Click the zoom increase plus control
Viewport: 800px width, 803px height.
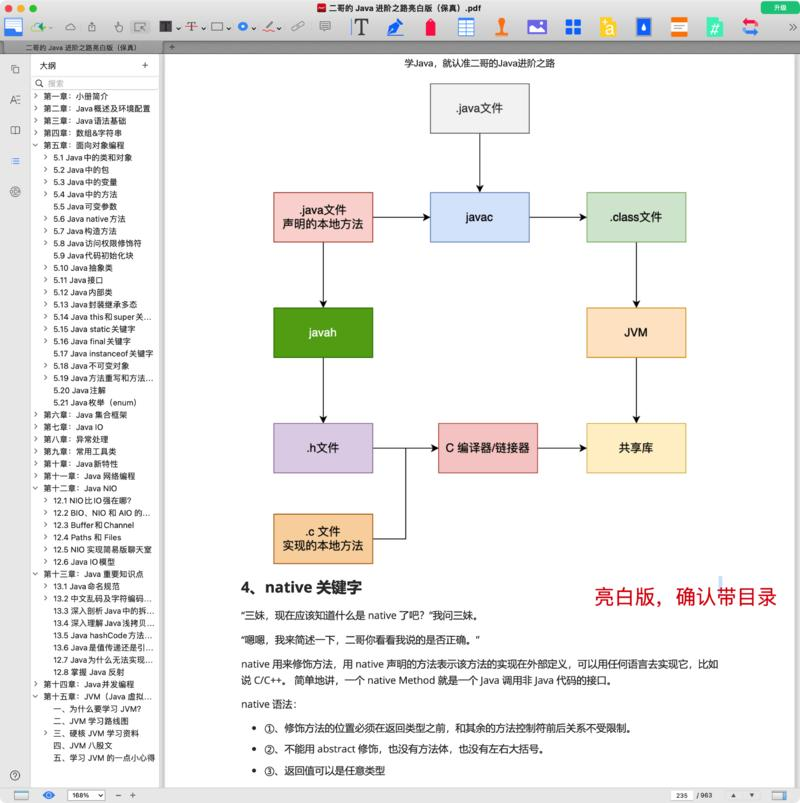tap(132, 795)
